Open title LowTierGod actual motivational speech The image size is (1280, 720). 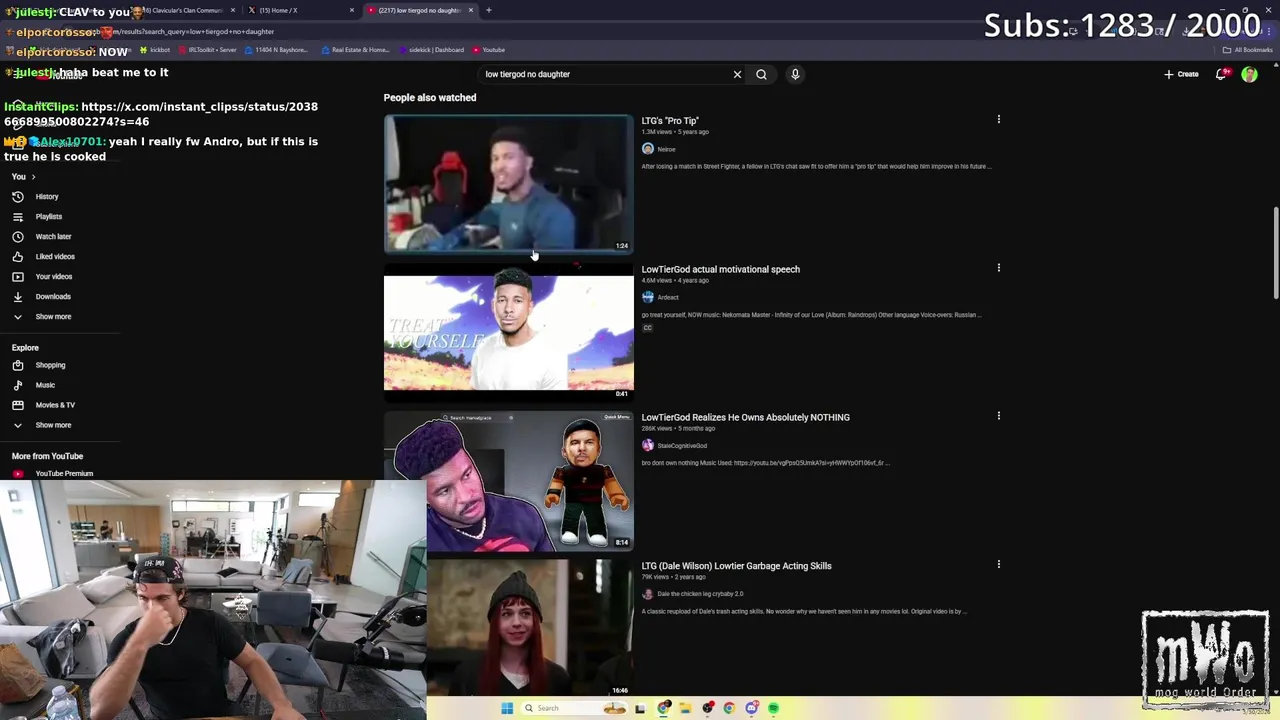click(720, 269)
